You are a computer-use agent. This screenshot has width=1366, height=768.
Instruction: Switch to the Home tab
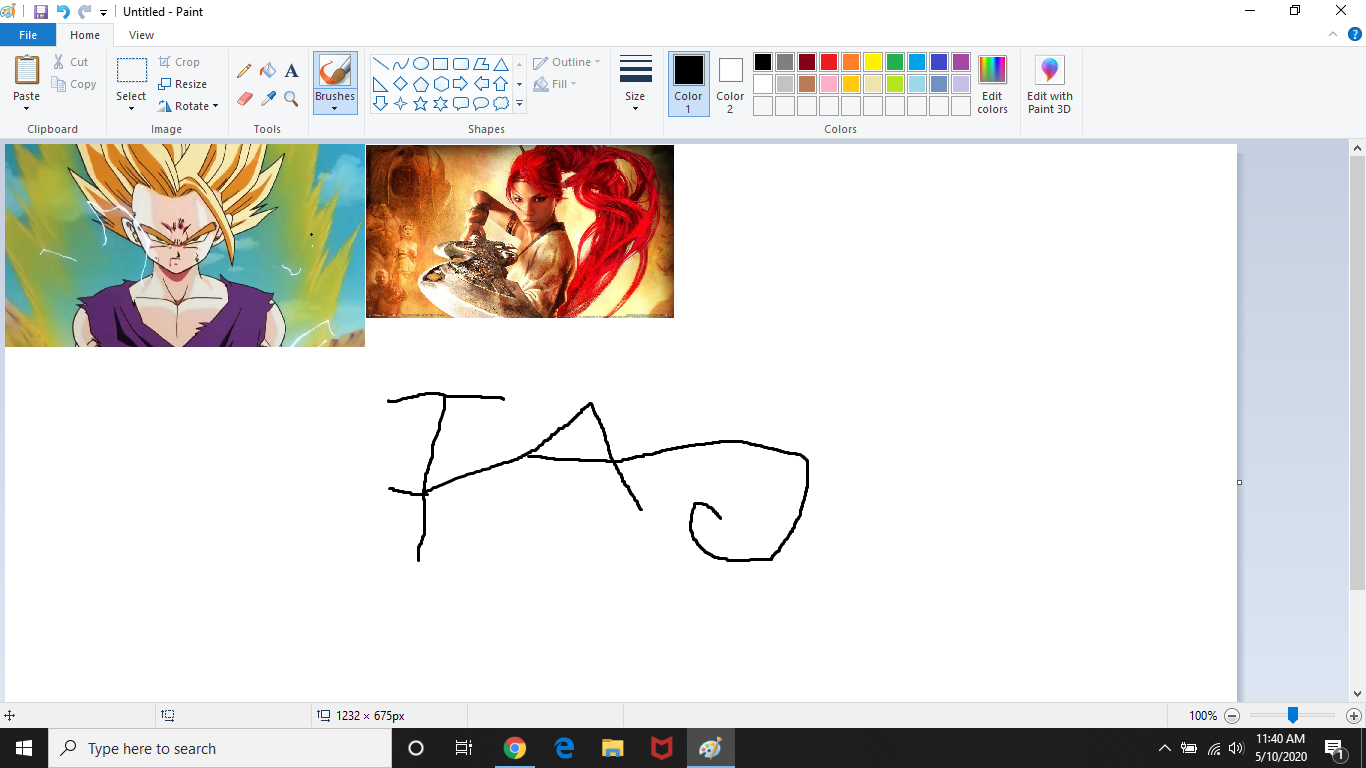coord(85,35)
